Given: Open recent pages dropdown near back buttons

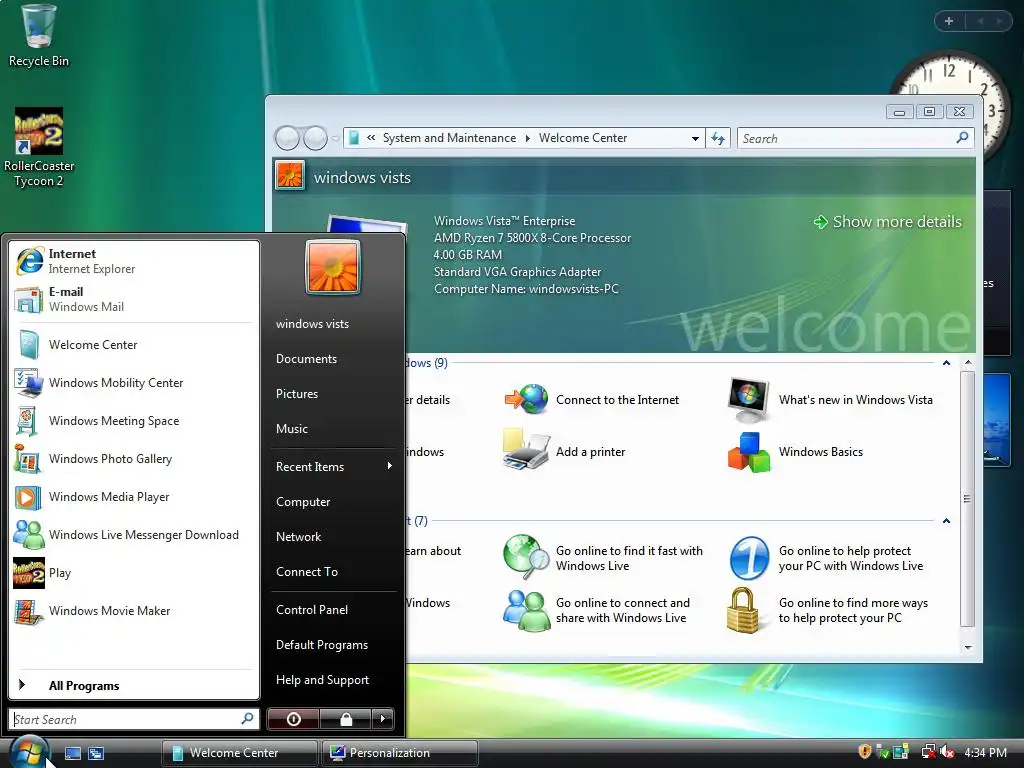Looking at the screenshot, I should [335, 138].
